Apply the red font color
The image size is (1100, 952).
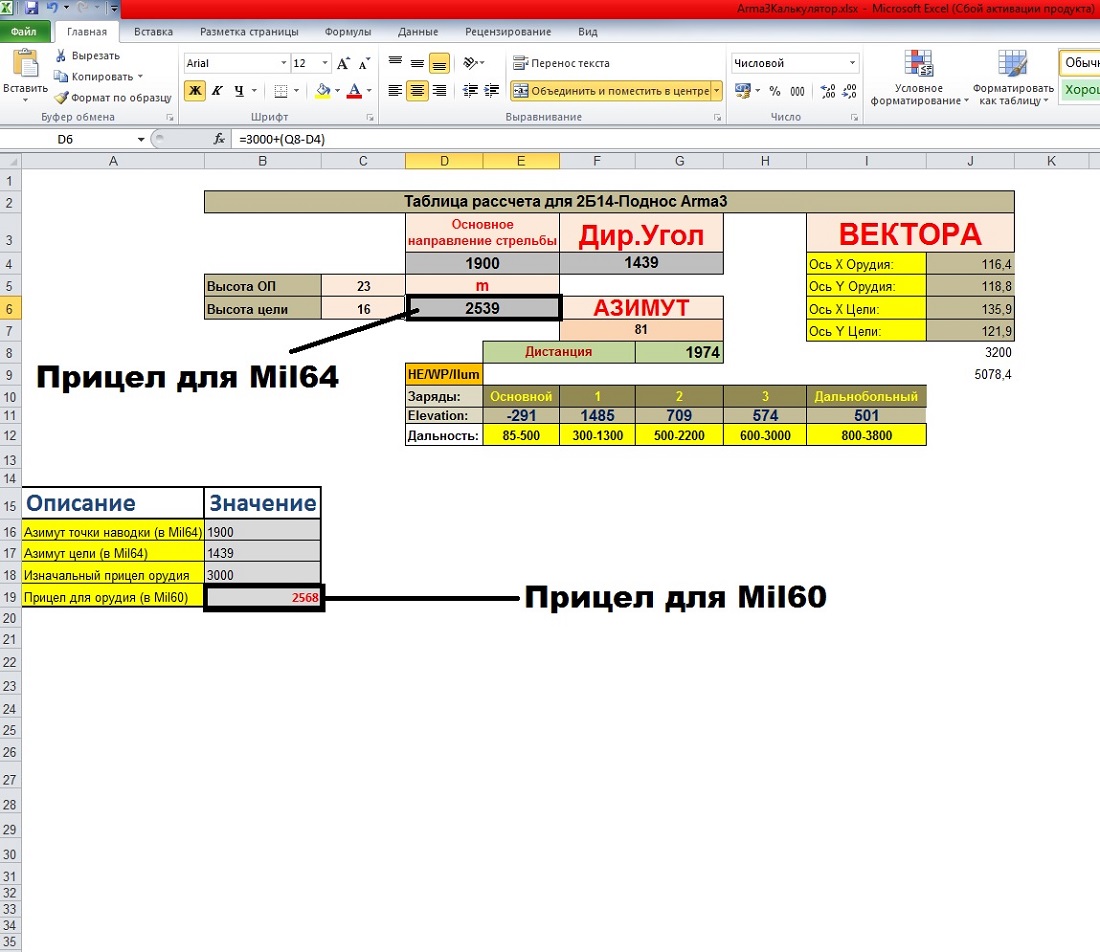tap(354, 90)
